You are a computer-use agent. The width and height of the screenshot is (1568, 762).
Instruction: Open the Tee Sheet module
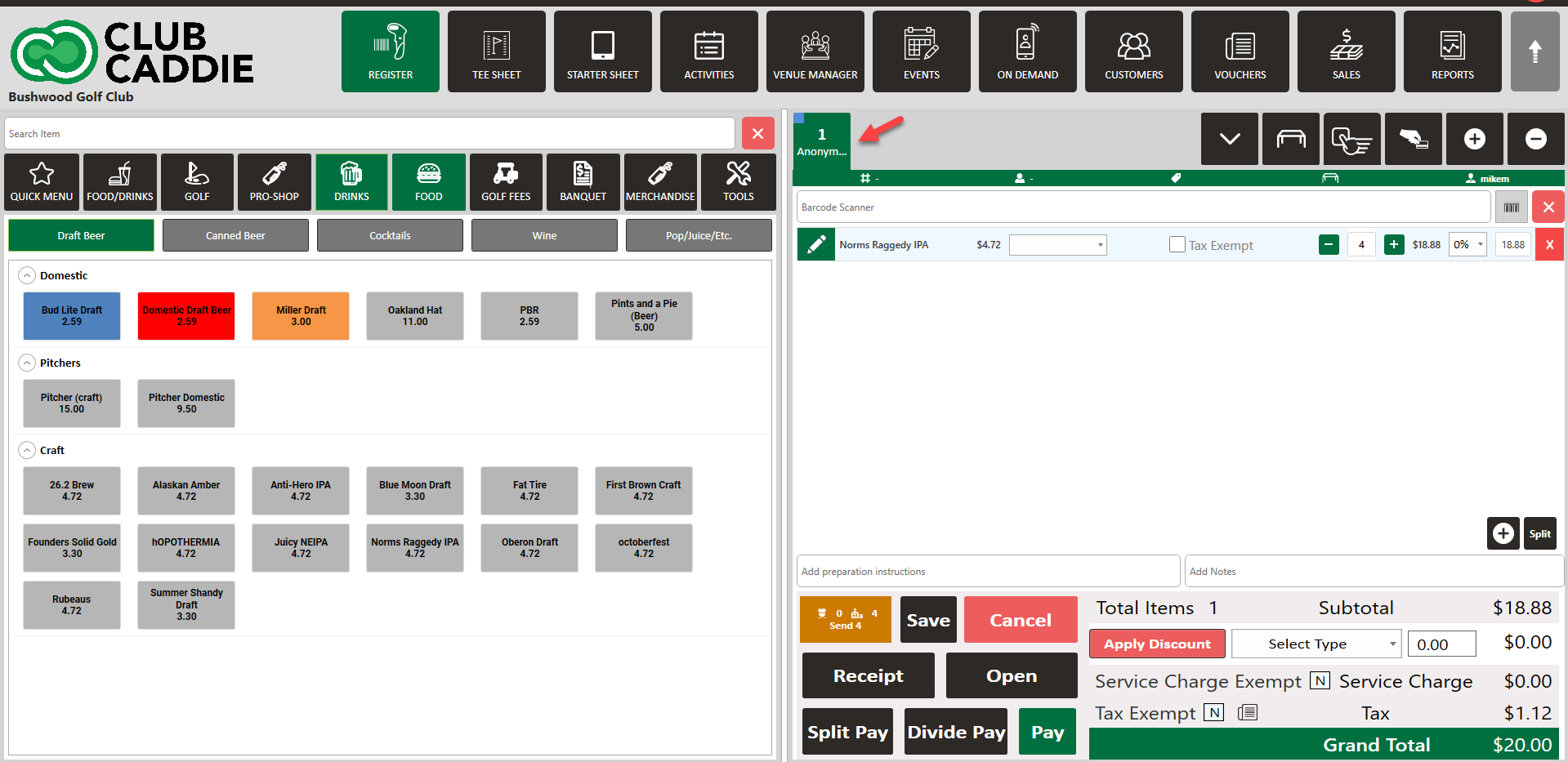coord(496,51)
